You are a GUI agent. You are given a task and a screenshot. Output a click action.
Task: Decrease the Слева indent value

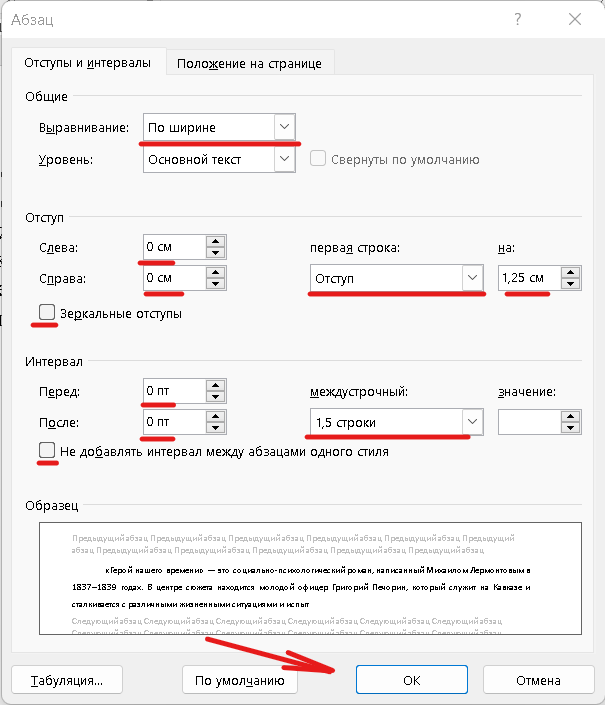[x=216, y=253]
